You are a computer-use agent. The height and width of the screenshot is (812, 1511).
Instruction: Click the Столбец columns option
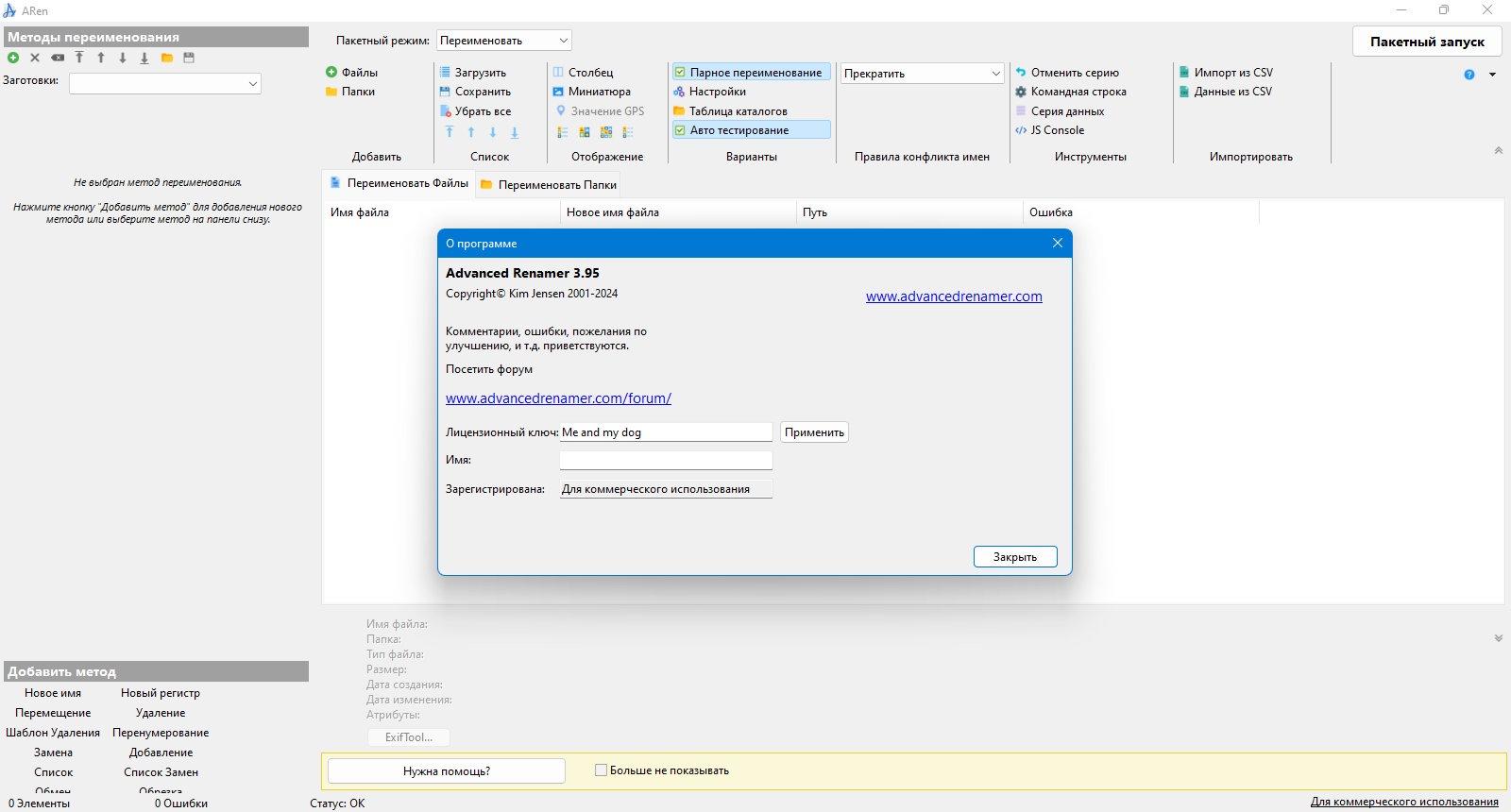[x=583, y=73]
